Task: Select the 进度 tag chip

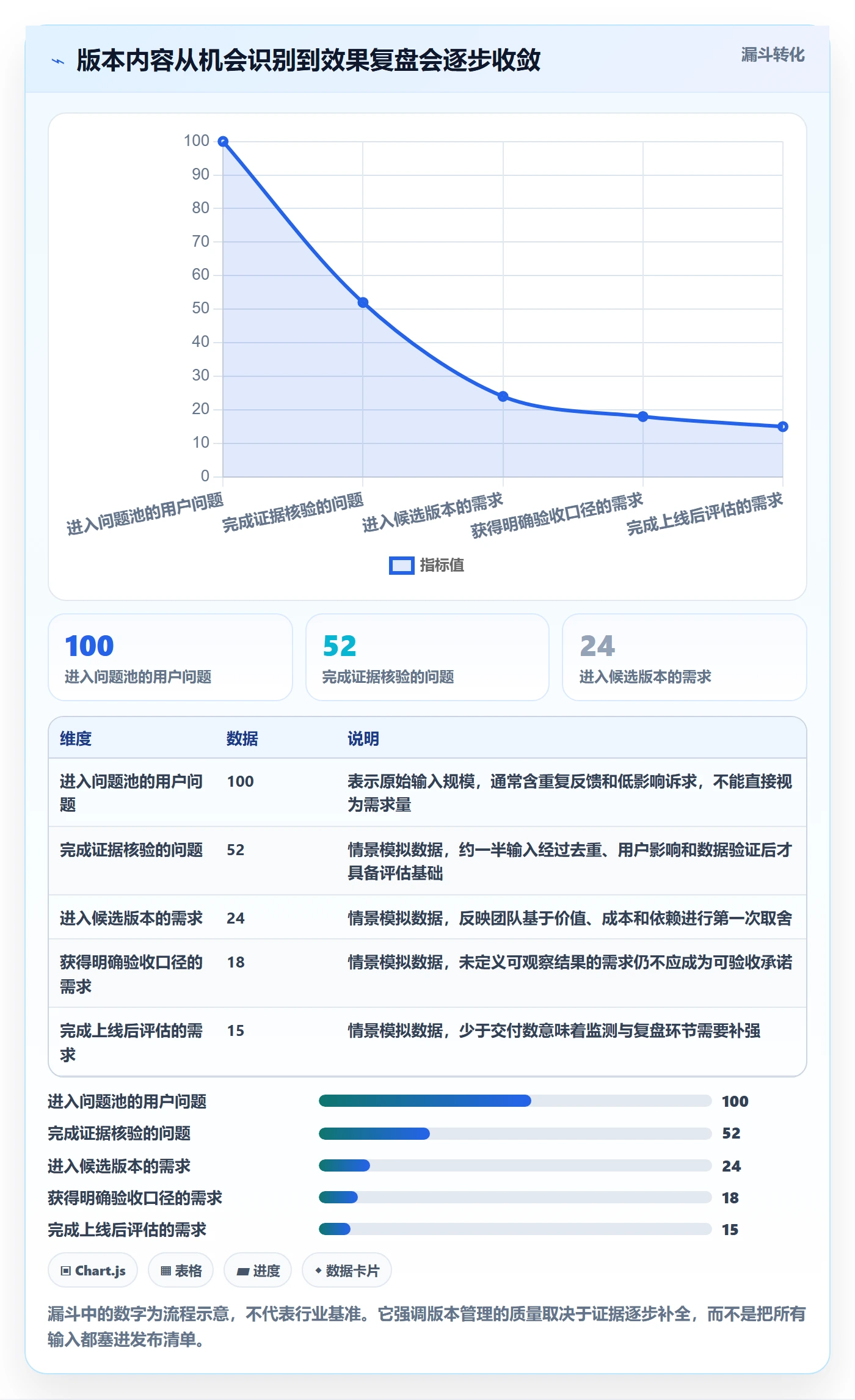Action: (258, 1271)
